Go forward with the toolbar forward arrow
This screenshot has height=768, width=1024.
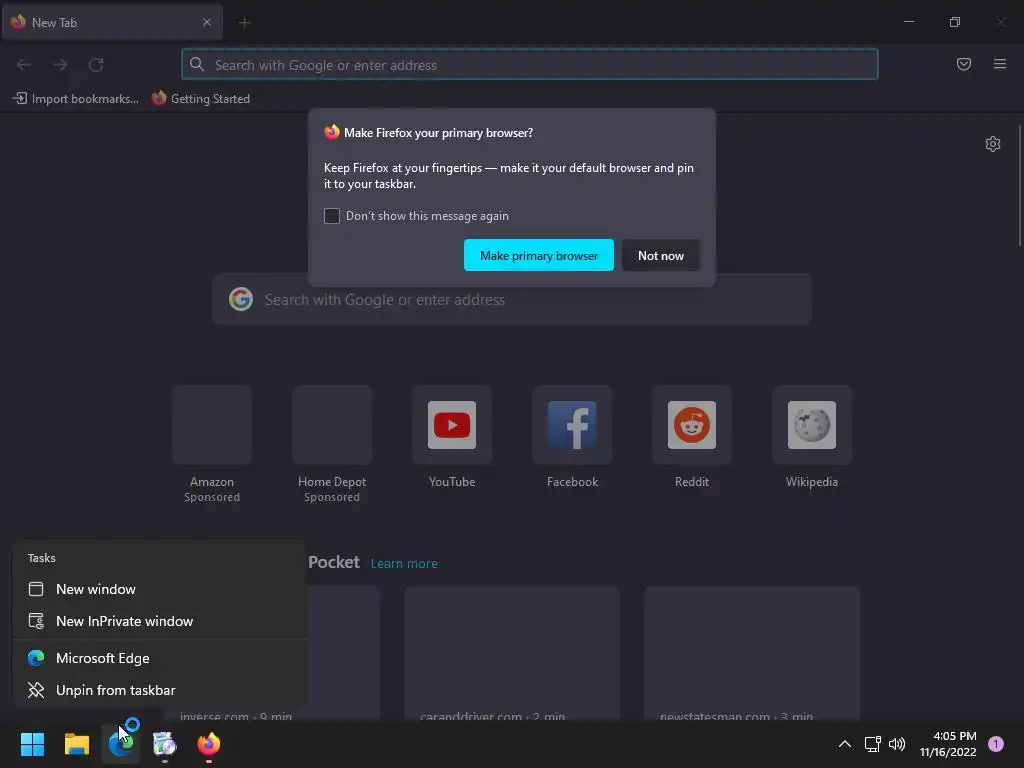(60, 65)
